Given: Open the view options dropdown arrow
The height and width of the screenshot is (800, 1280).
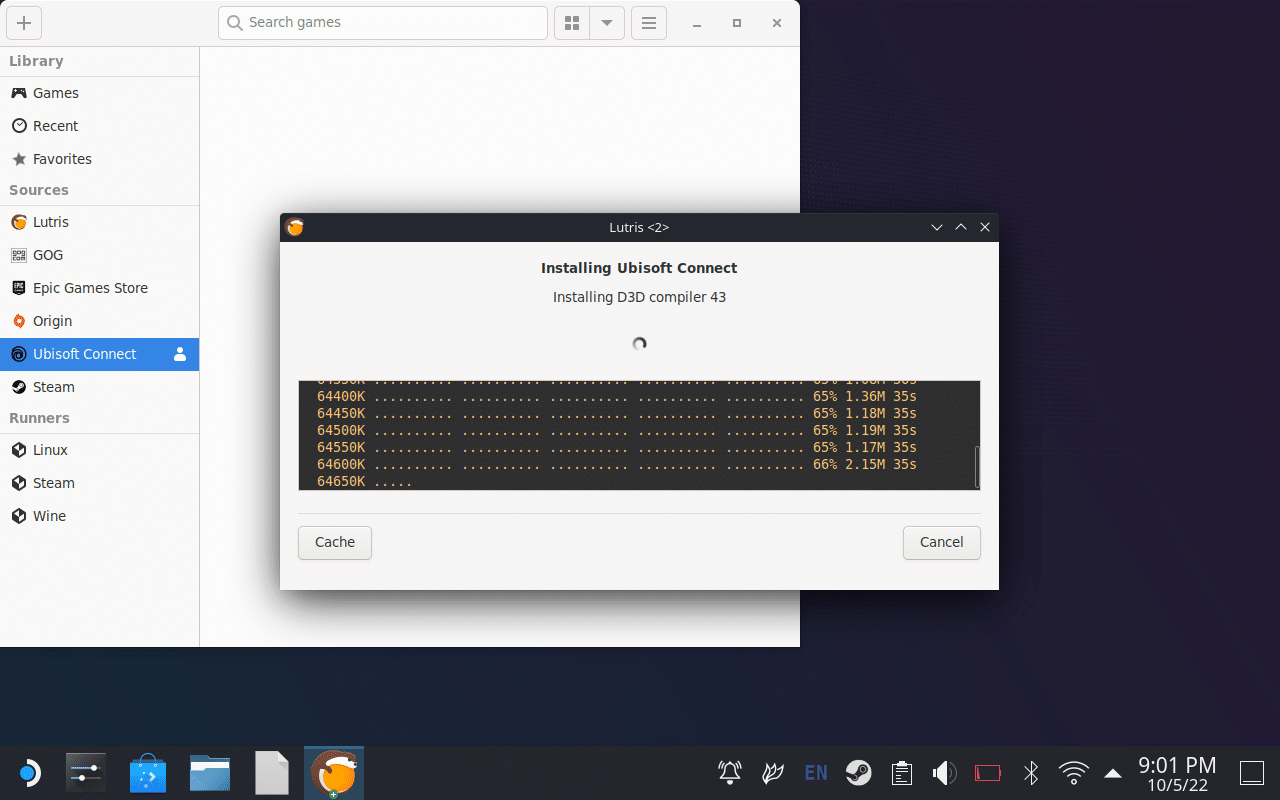Looking at the screenshot, I should tap(607, 23).
